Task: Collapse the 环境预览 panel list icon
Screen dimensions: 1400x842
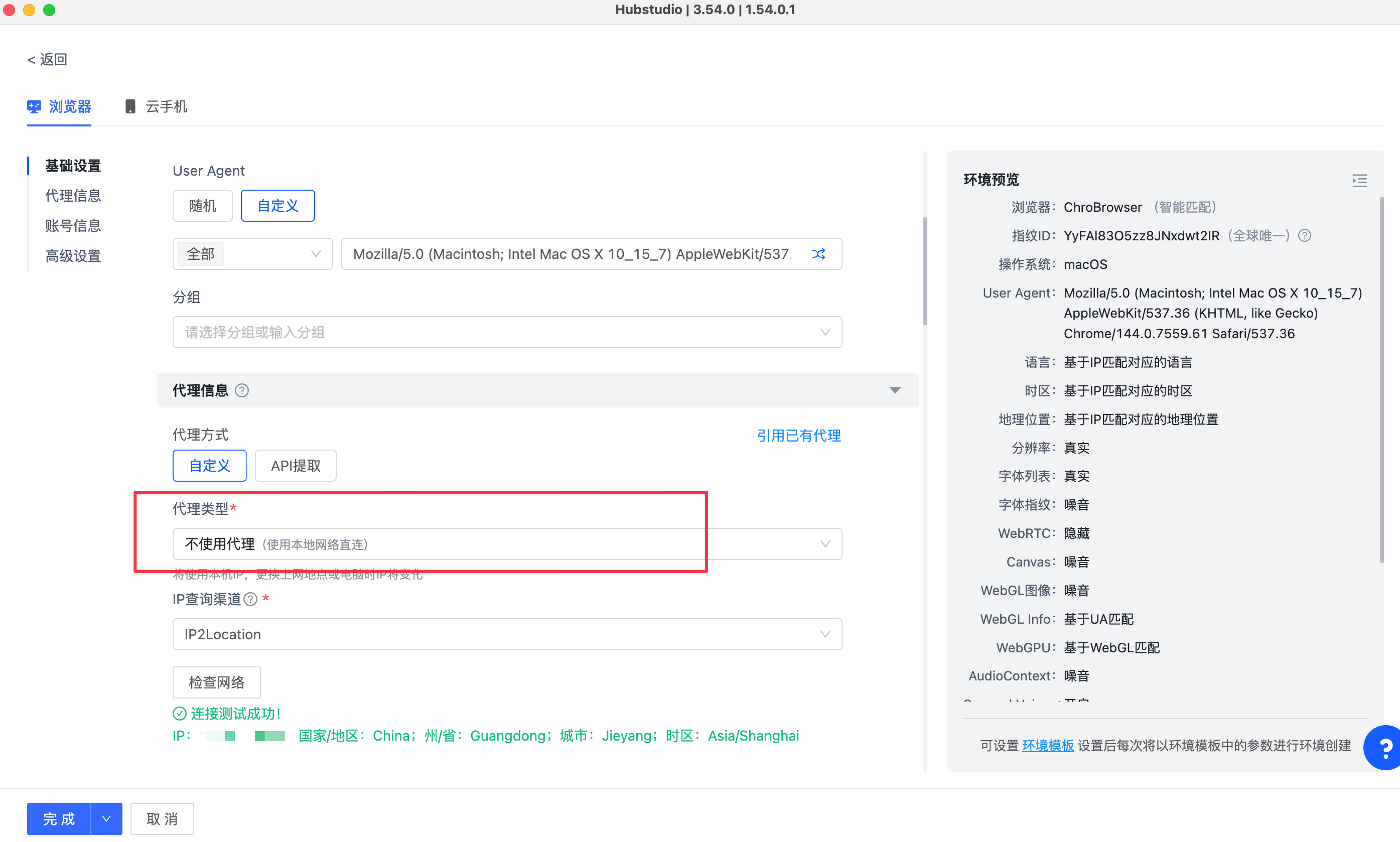Action: coord(1359,181)
